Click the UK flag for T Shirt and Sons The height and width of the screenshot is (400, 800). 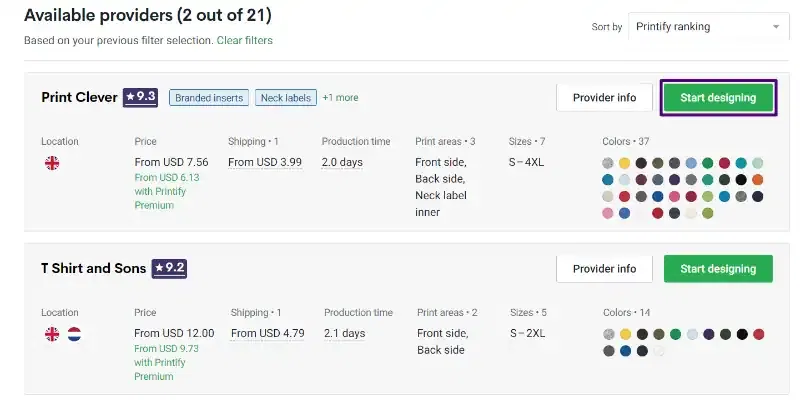pyautogui.click(x=52, y=334)
